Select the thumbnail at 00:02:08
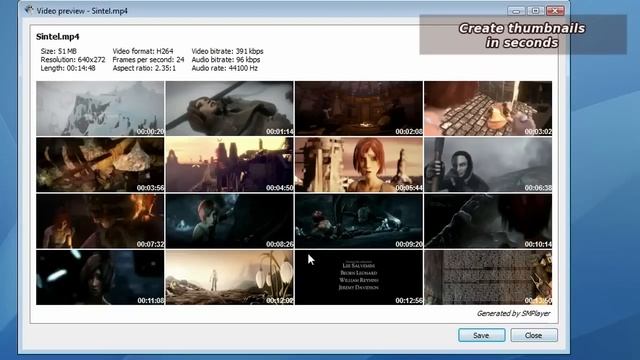This screenshot has height=360, width=640. (359, 108)
